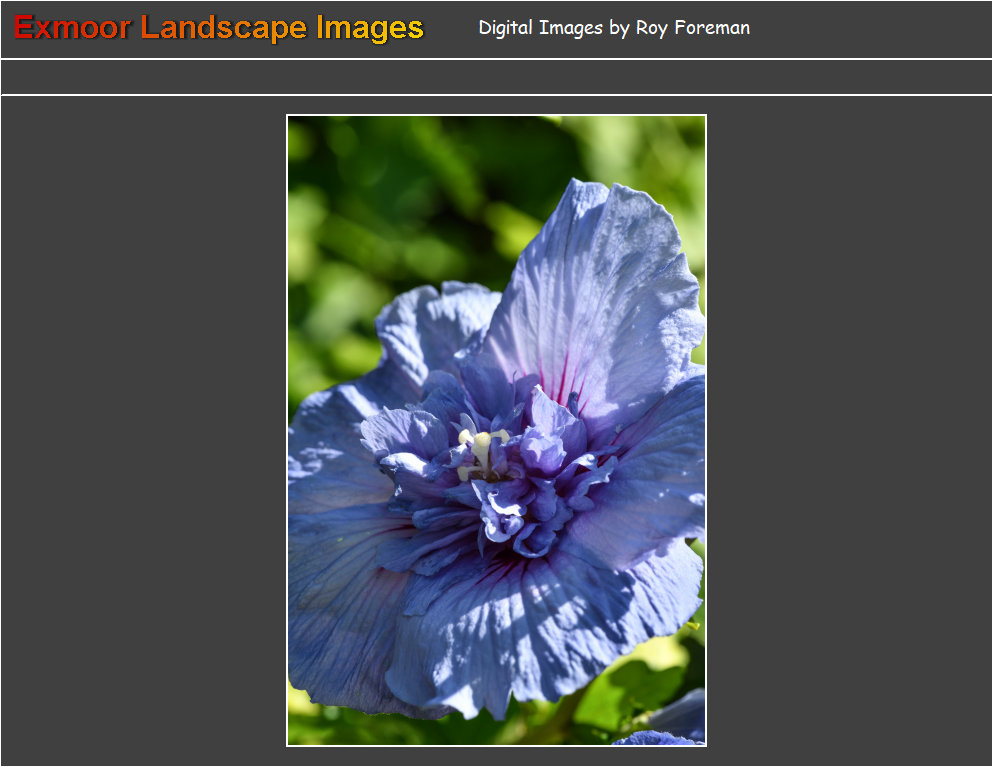This screenshot has width=993, height=767.
Task: Click the "Digital Images by Roy Foreman" tagline
Action: (614, 28)
